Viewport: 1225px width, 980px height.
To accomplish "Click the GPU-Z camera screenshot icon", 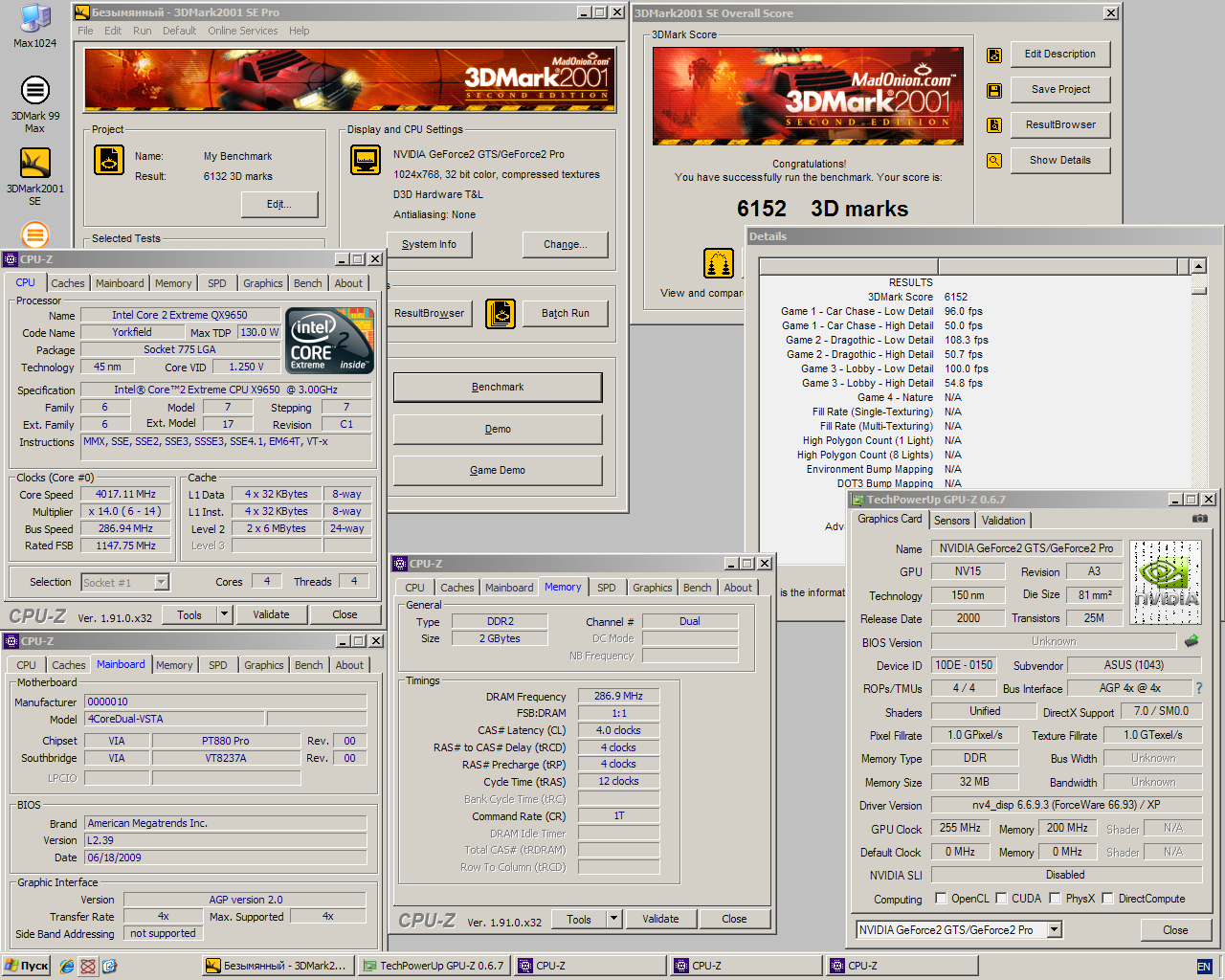I will pos(1200,519).
